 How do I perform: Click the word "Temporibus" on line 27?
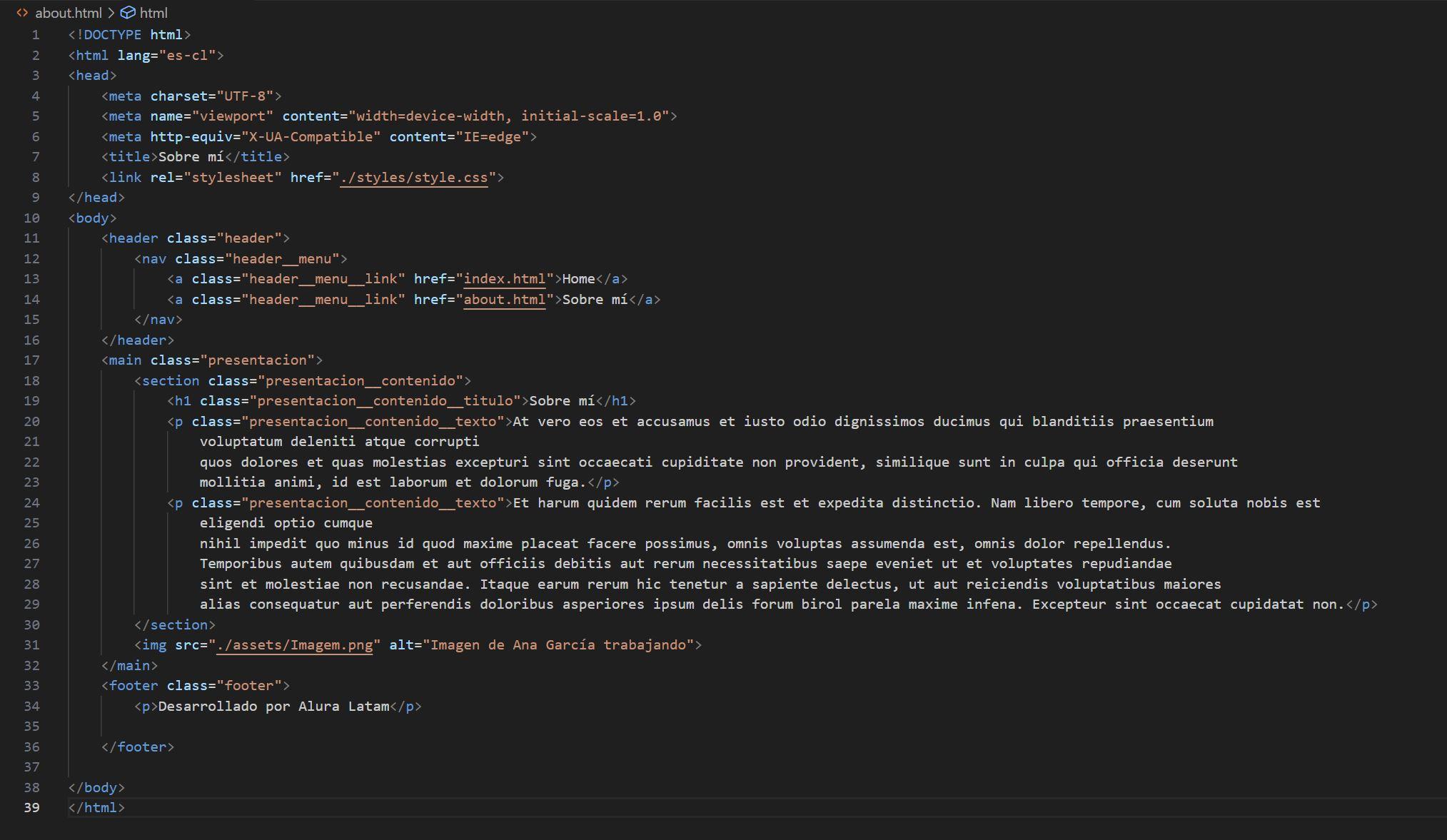pyautogui.click(x=241, y=564)
